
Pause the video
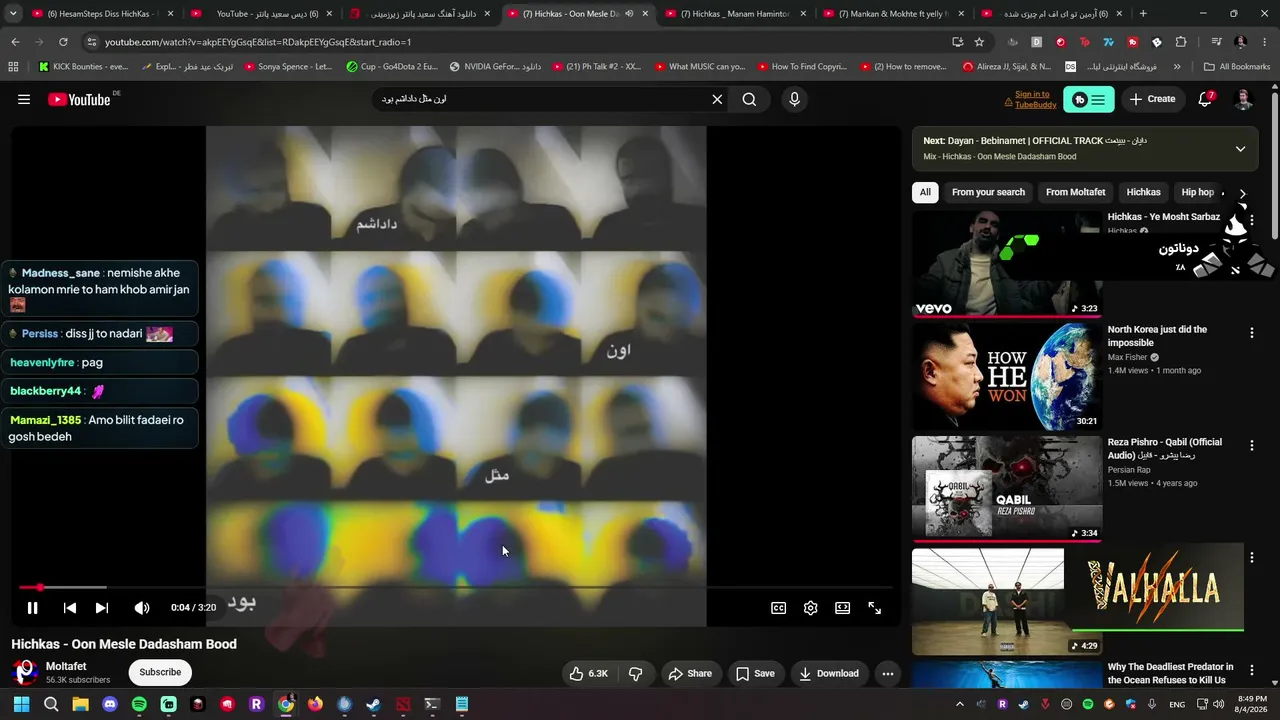32,607
